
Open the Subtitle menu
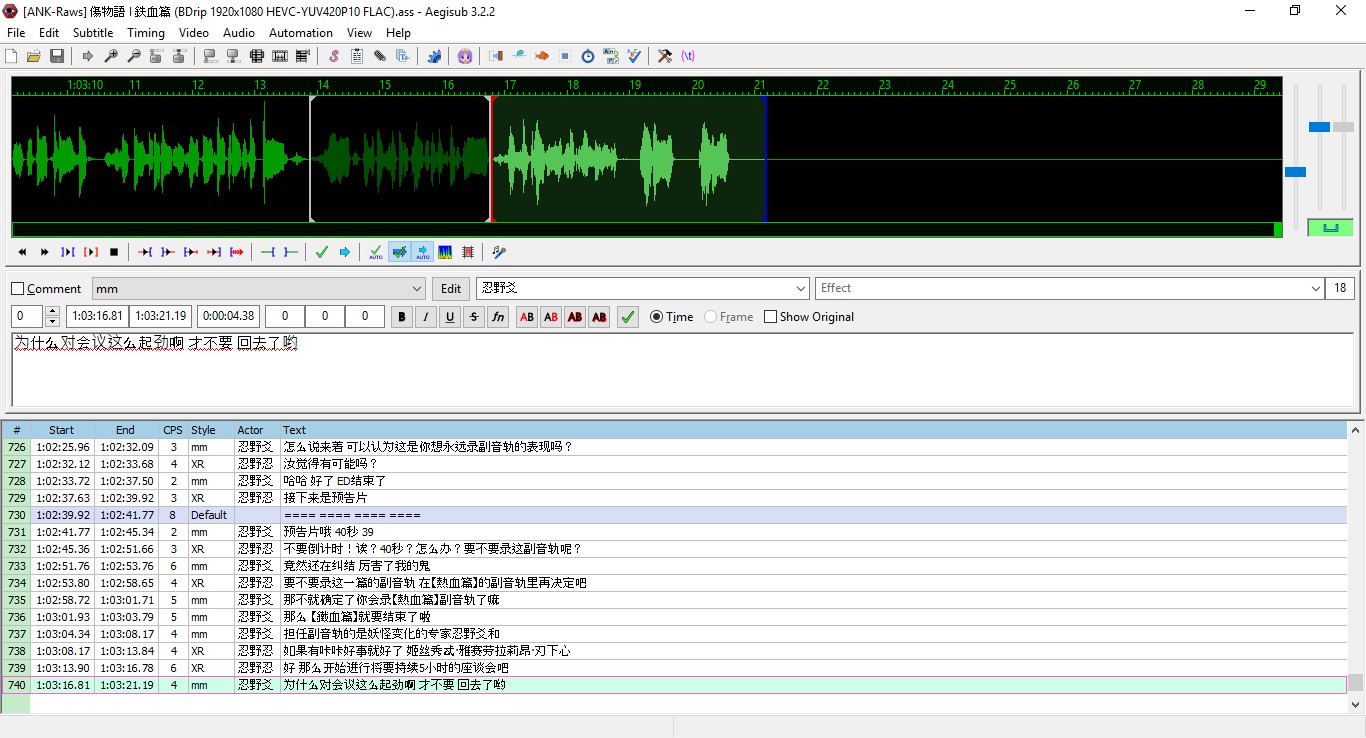tap(93, 33)
